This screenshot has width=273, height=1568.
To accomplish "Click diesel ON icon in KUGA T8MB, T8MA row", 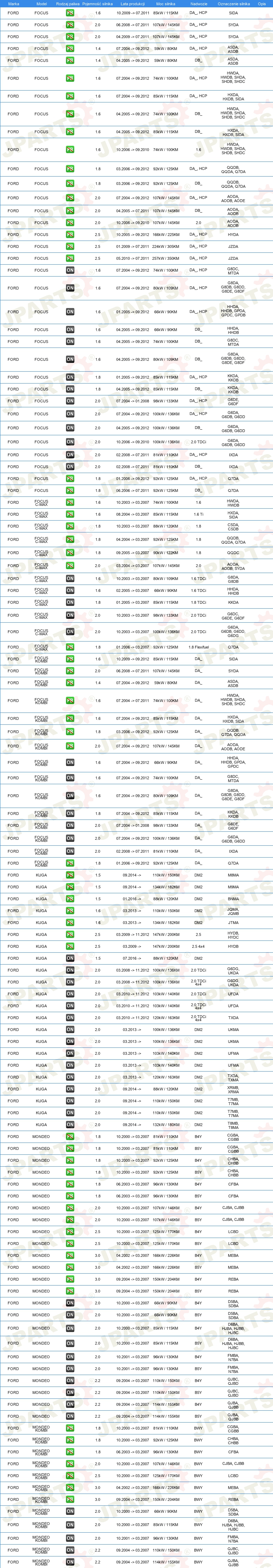I will tap(70, 1125).
